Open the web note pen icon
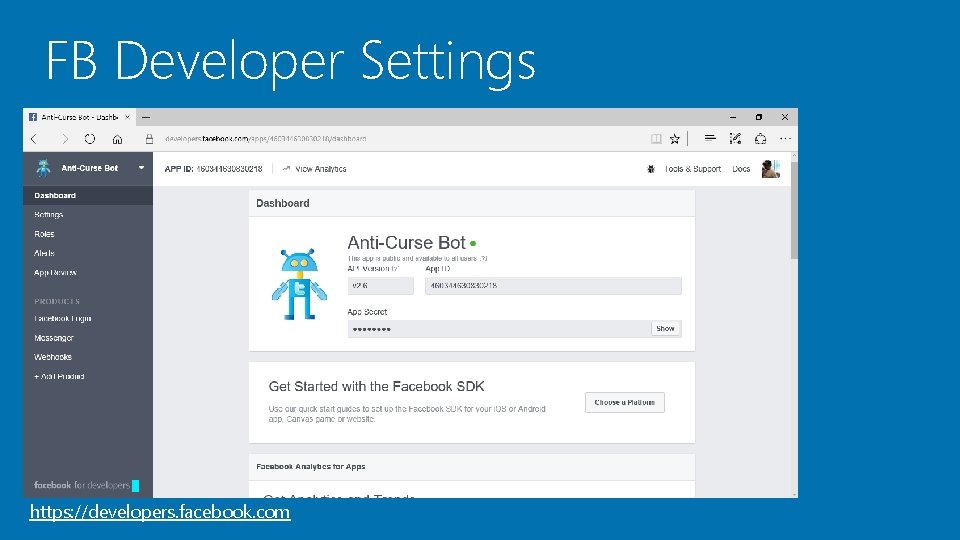The height and width of the screenshot is (540, 960). (x=735, y=139)
